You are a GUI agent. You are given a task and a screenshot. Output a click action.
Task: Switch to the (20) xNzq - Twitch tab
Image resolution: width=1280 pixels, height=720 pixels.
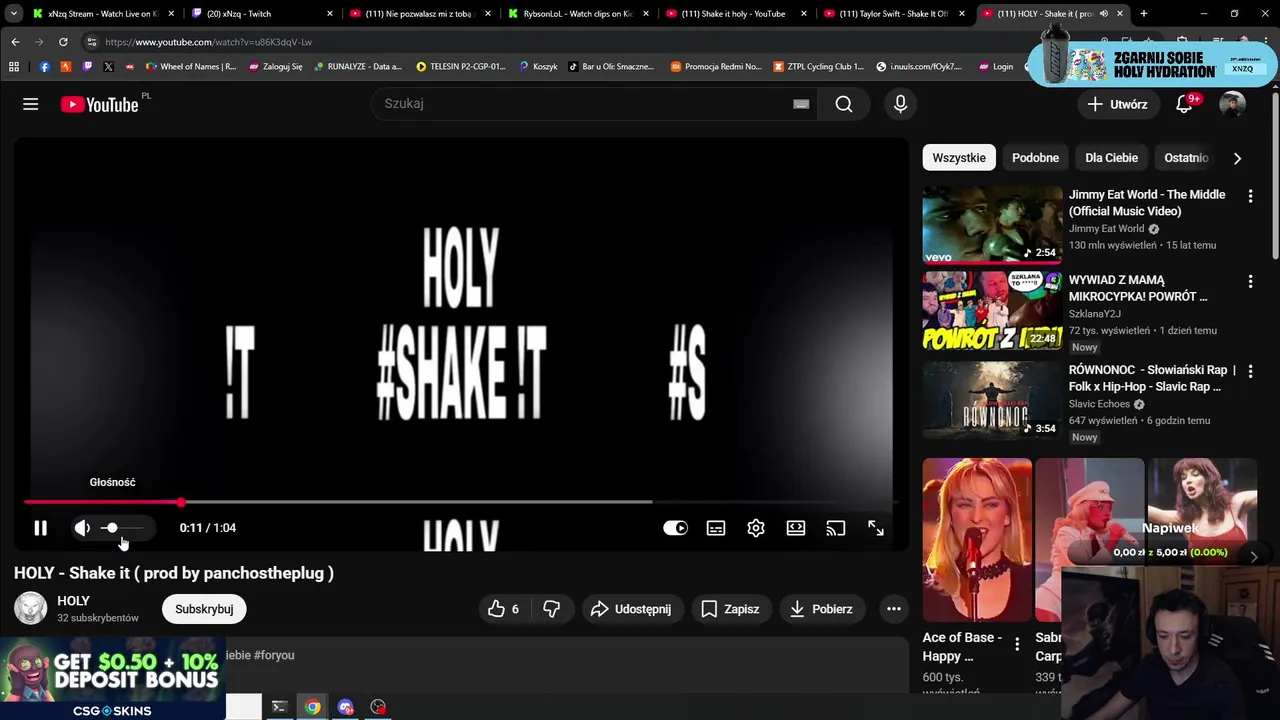[262, 14]
